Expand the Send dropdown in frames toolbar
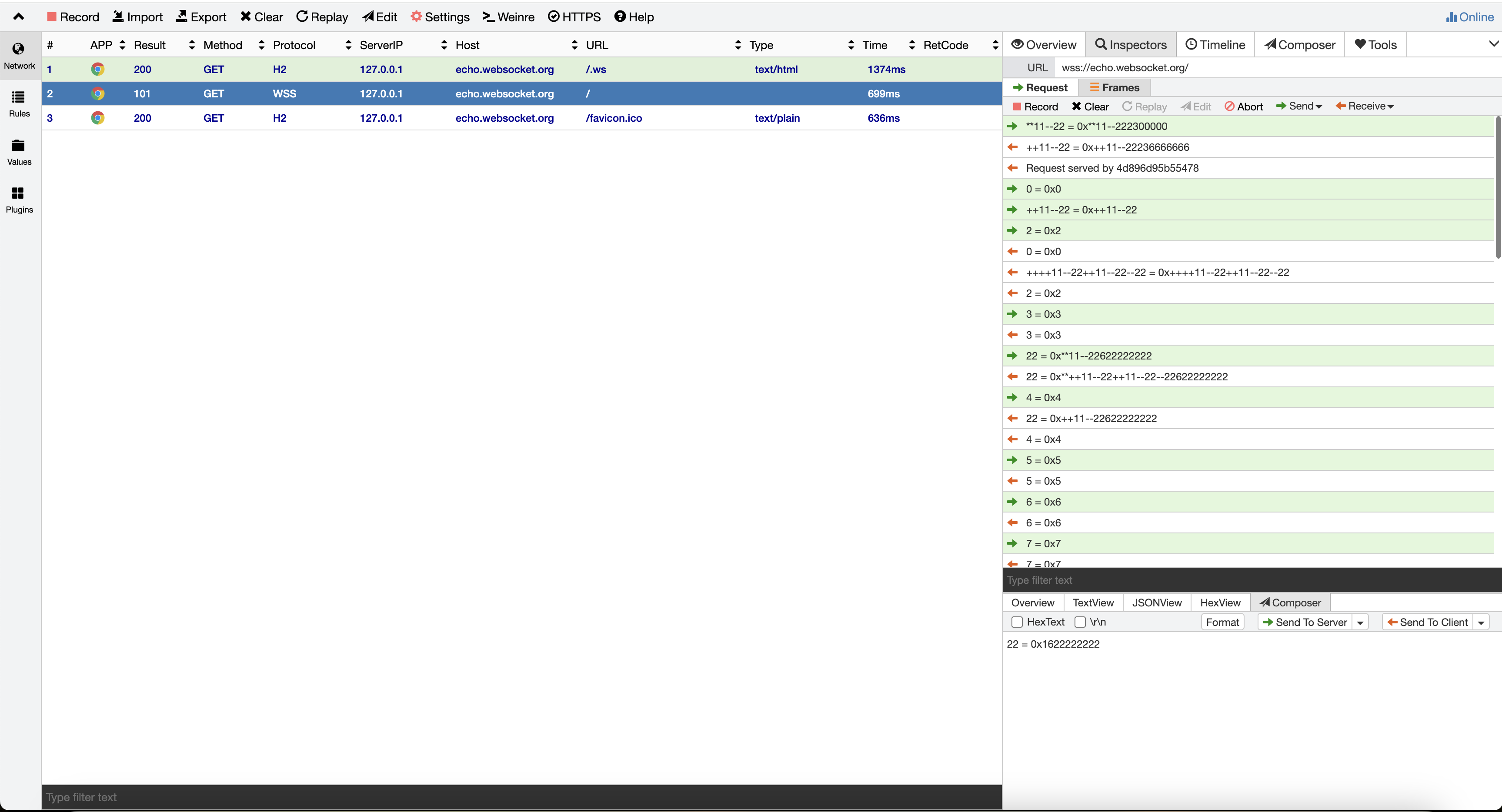Image resolution: width=1502 pixels, height=812 pixels. (1298, 106)
